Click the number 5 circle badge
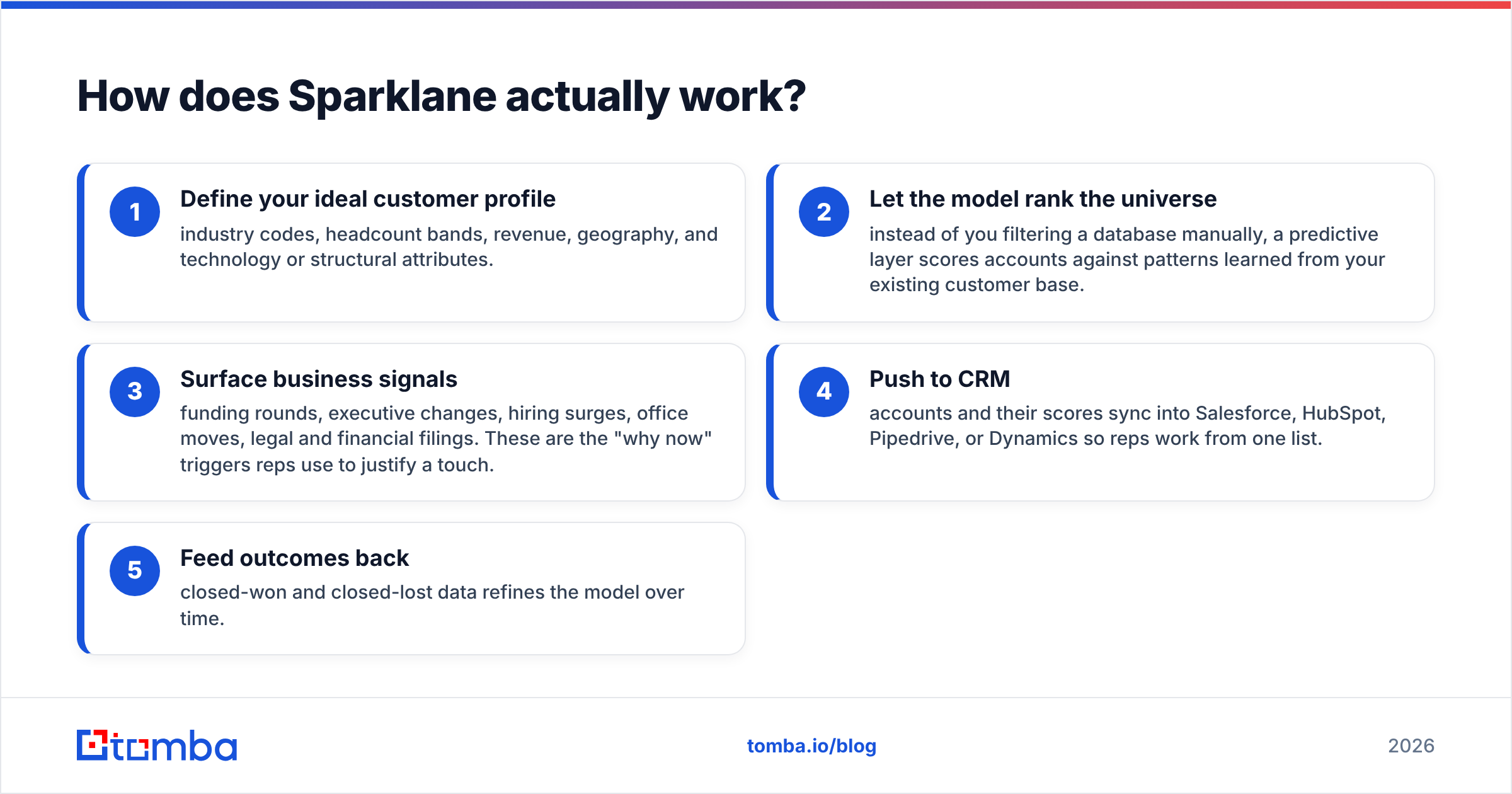The height and width of the screenshot is (794, 1512). tap(135, 570)
